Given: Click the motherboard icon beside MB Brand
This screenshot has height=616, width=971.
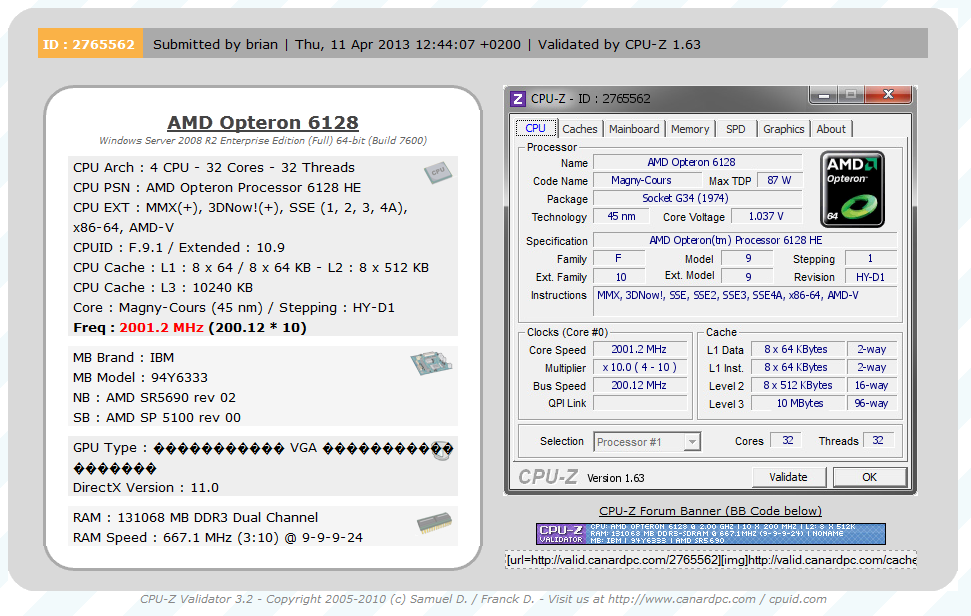Looking at the screenshot, I should click(x=431, y=363).
